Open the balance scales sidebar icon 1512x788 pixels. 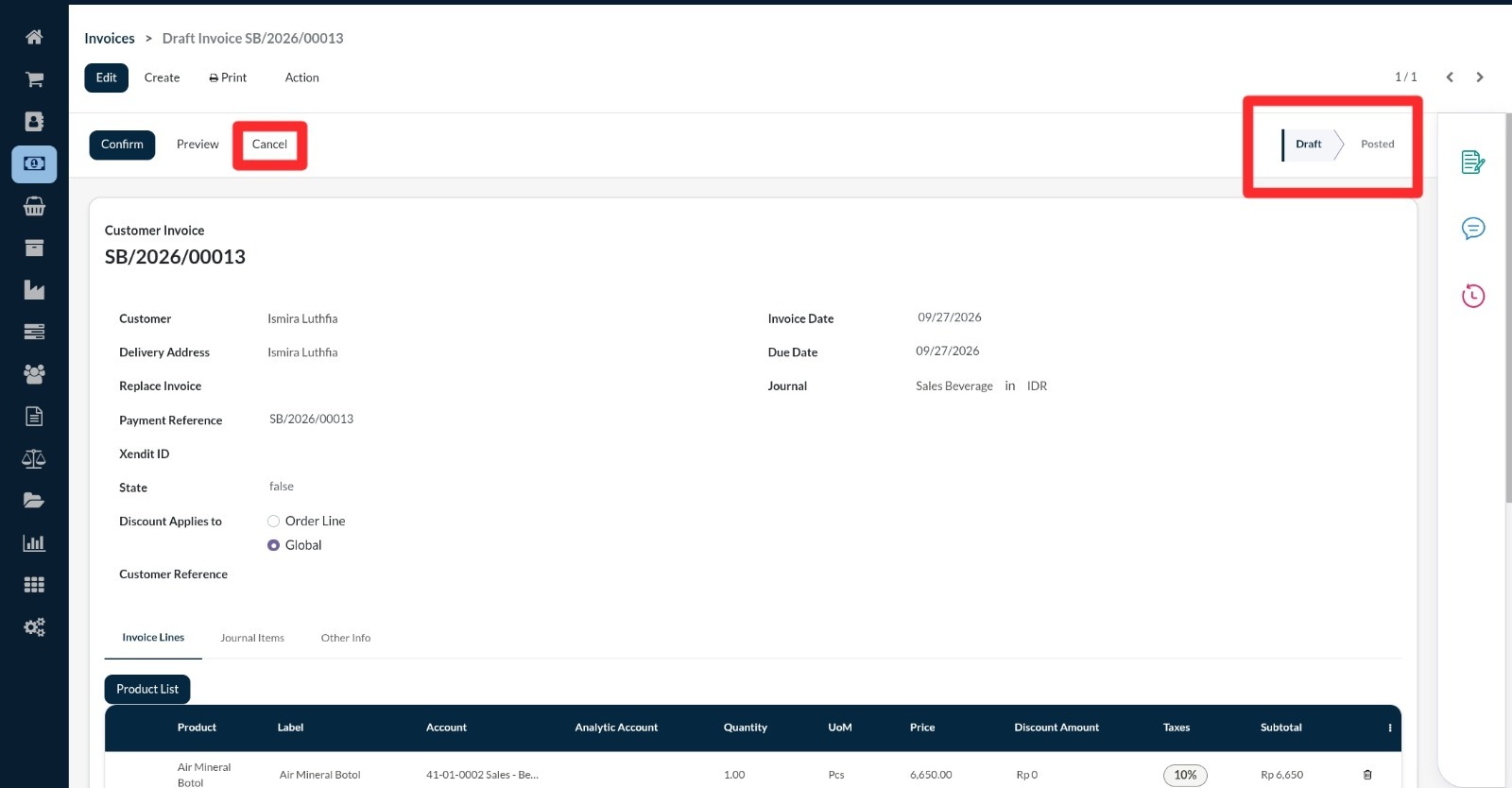point(34,458)
